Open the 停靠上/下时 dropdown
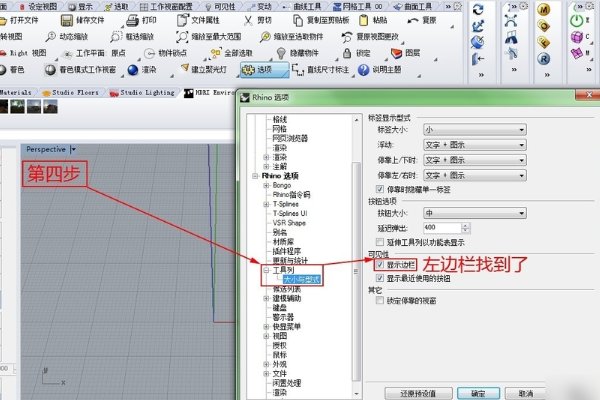Viewport: 600px width, 400px height. tap(475, 160)
